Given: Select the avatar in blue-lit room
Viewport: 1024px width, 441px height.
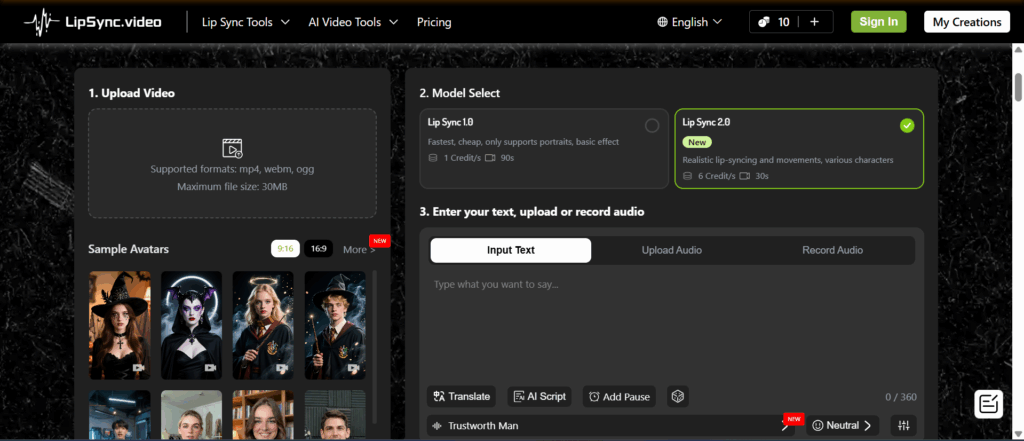Looking at the screenshot, I should 120,415.
